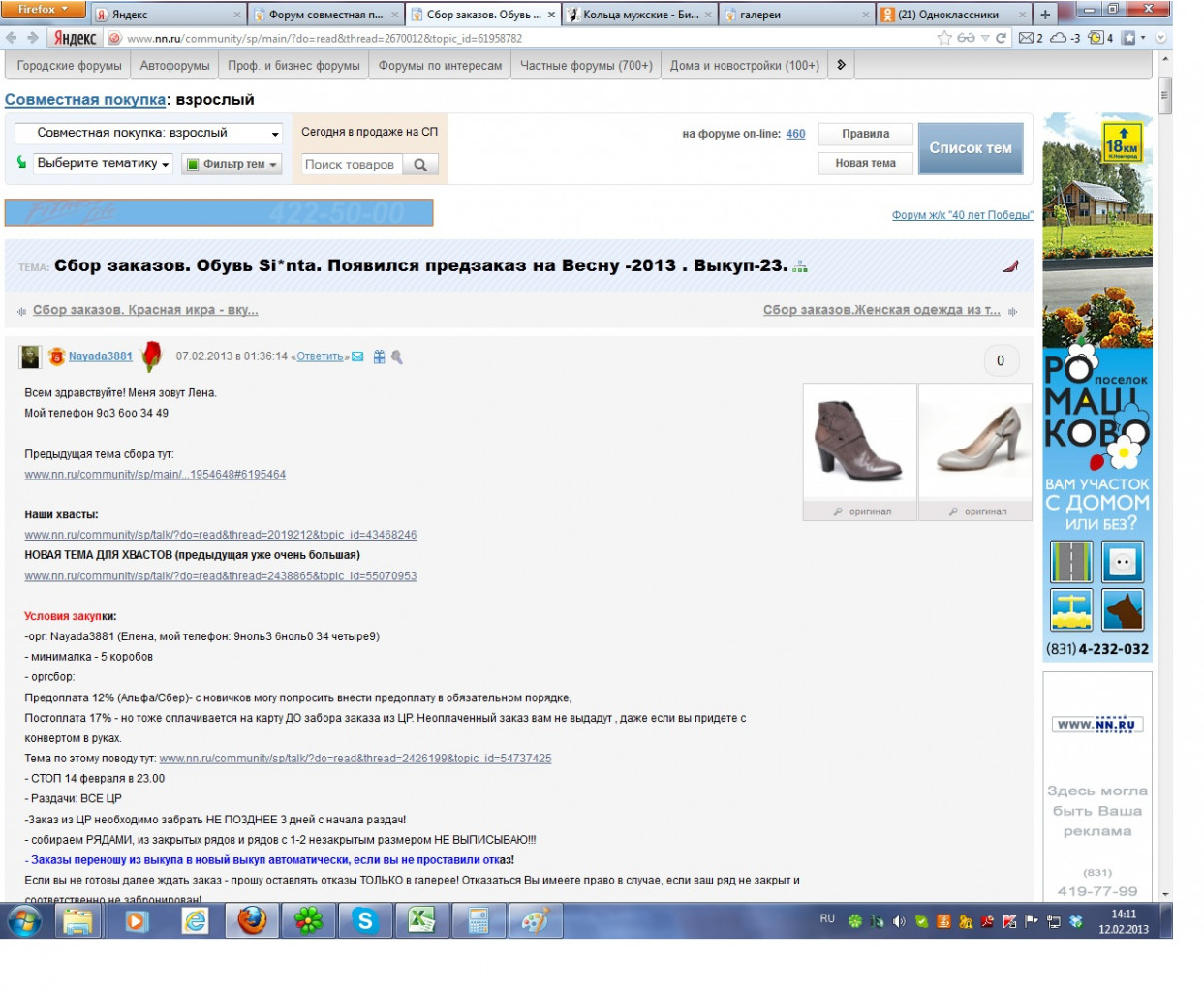The height and width of the screenshot is (992, 1204).
Task: Open the Автофорумы forum menu
Action: (x=174, y=65)
